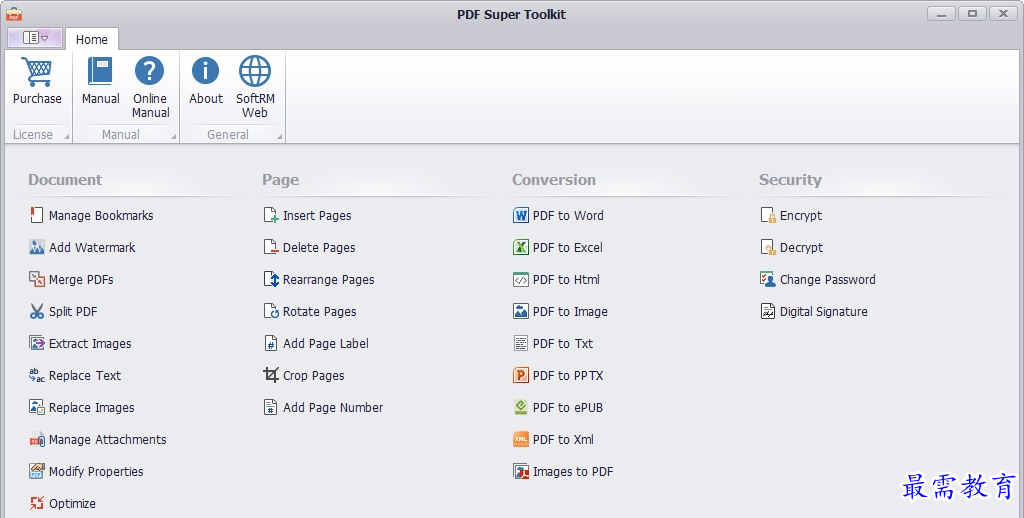The width and height of the screenshot is (1024, 518).
Task: Click the Encrypt lock icon
Action: pyautogui.click(x=768, y=215)
